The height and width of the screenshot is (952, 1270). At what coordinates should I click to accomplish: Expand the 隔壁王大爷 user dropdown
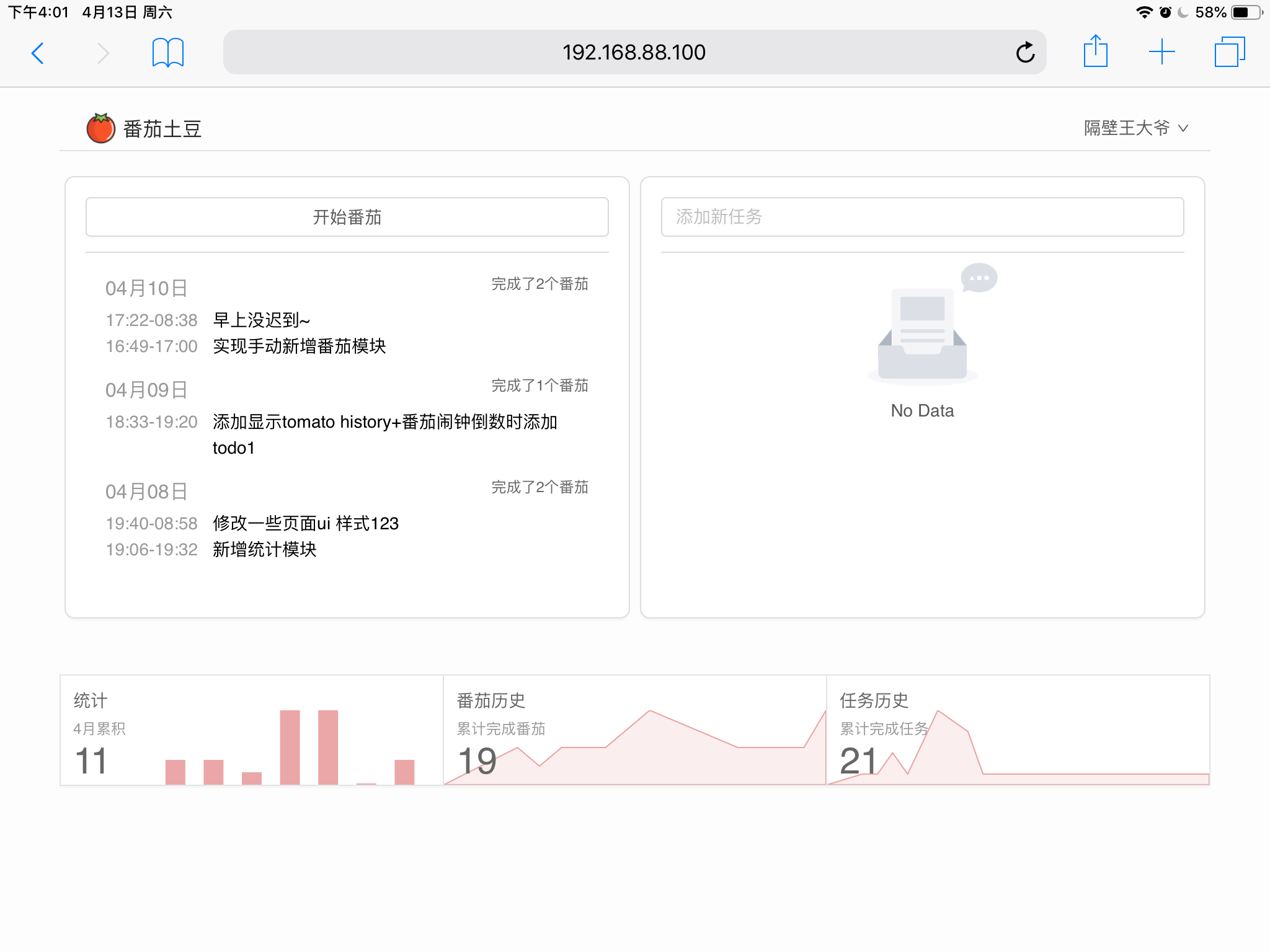point(1135,128)
